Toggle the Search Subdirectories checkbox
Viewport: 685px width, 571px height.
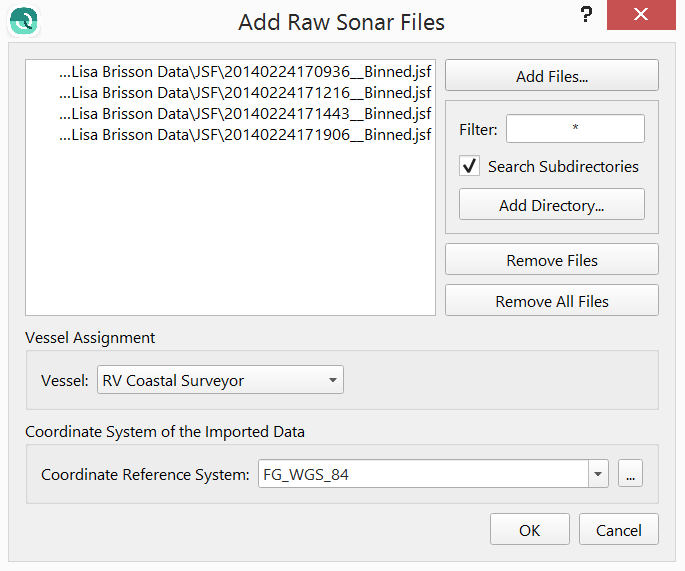(468, 166)
